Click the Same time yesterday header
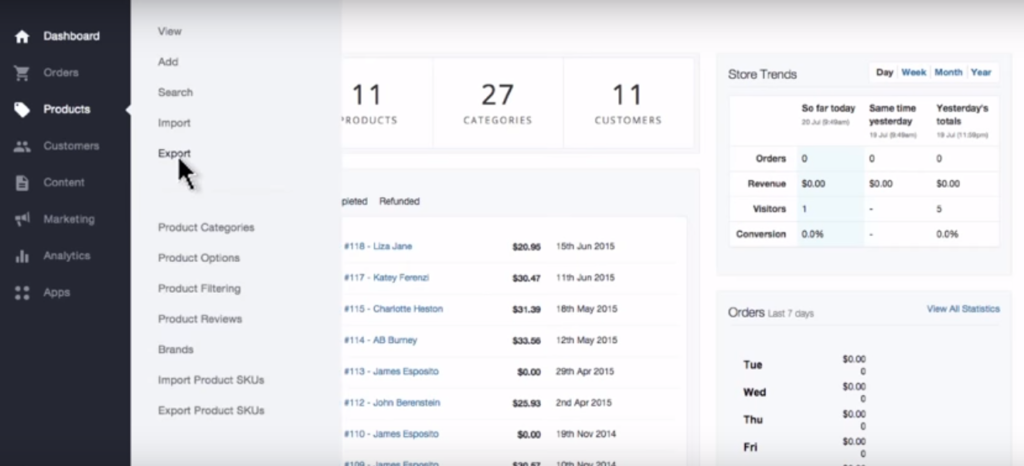 pos(893,114)
